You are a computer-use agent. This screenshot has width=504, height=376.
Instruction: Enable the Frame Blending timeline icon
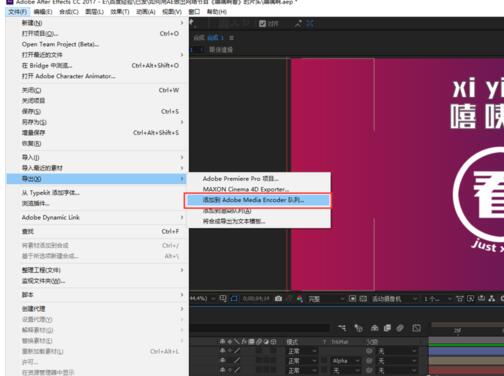point(387,328)
